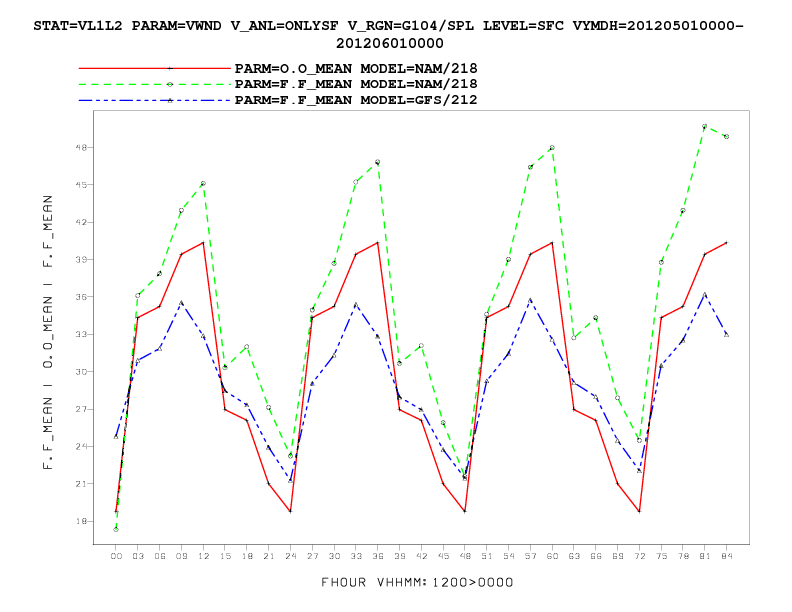This screenshot has width=792, height=612.
Task: Click the x-axis forecast hour label 54
Action: pyautogui.click(x=509, y=556)
